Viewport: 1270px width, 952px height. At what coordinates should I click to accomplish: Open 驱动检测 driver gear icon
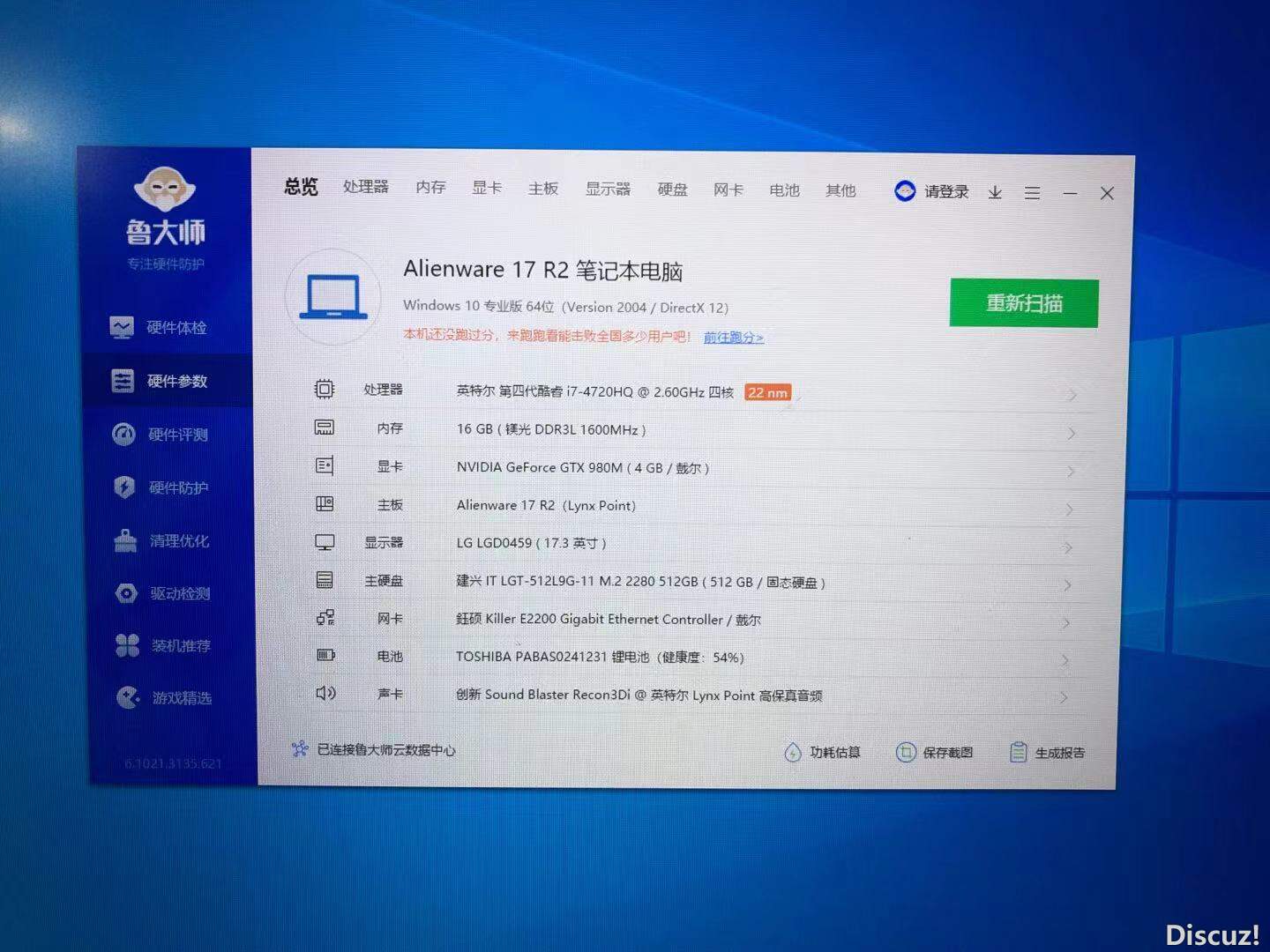tap(126, 593)
